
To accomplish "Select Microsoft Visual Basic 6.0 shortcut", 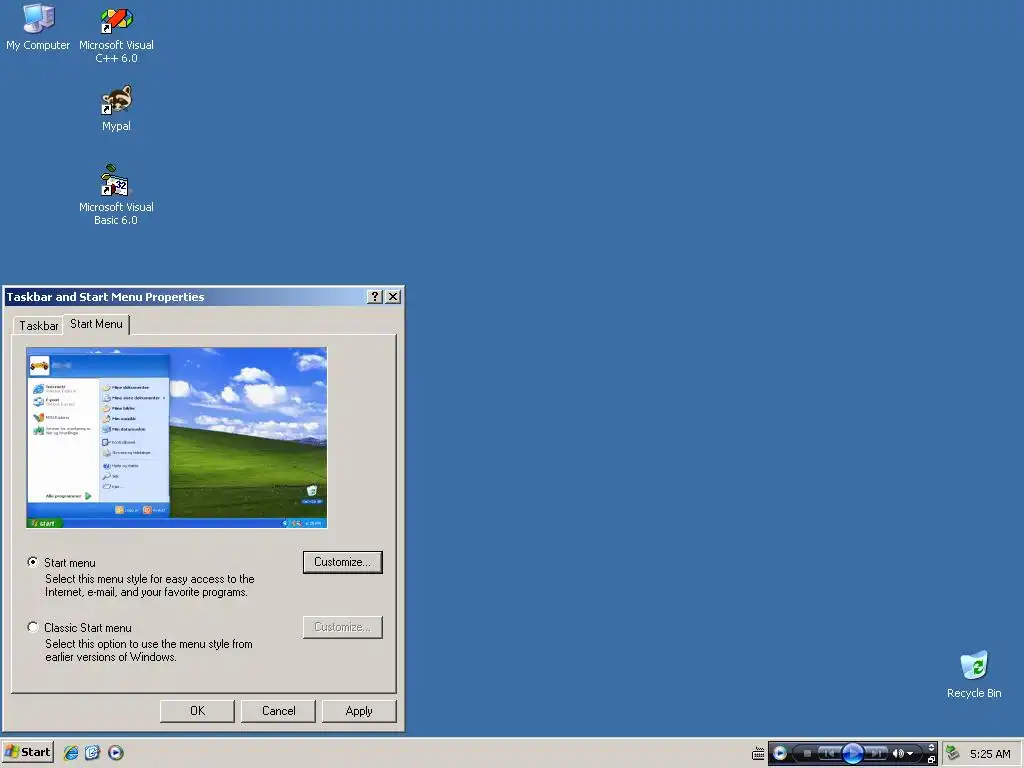I will (116, 195).
